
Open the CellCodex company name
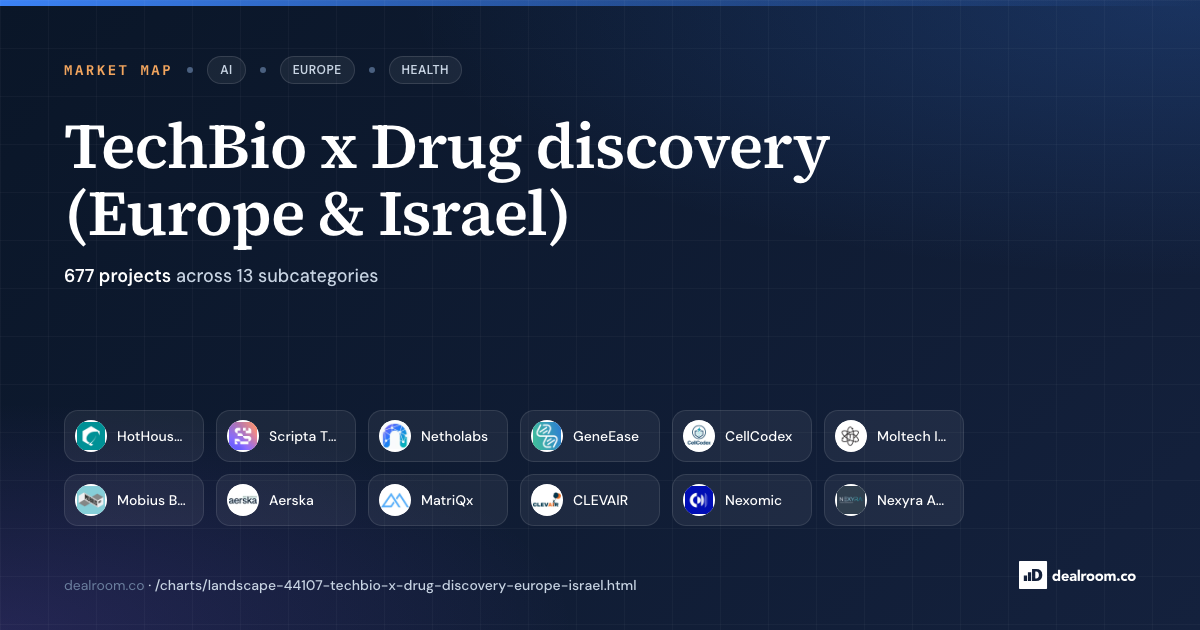(759, 436)
